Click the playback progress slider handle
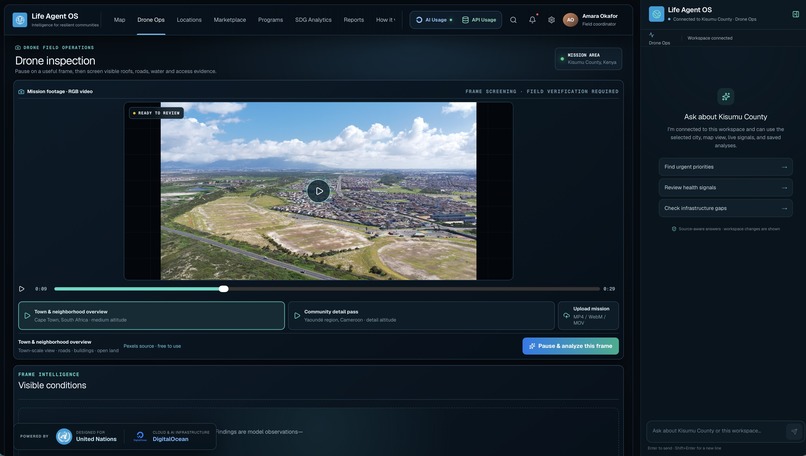 (x=224, y=289)
